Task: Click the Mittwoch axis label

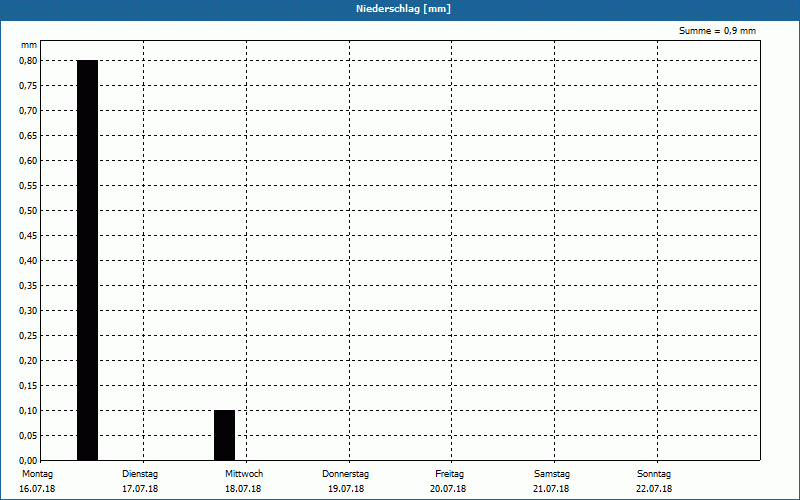Action: point(244,474)
